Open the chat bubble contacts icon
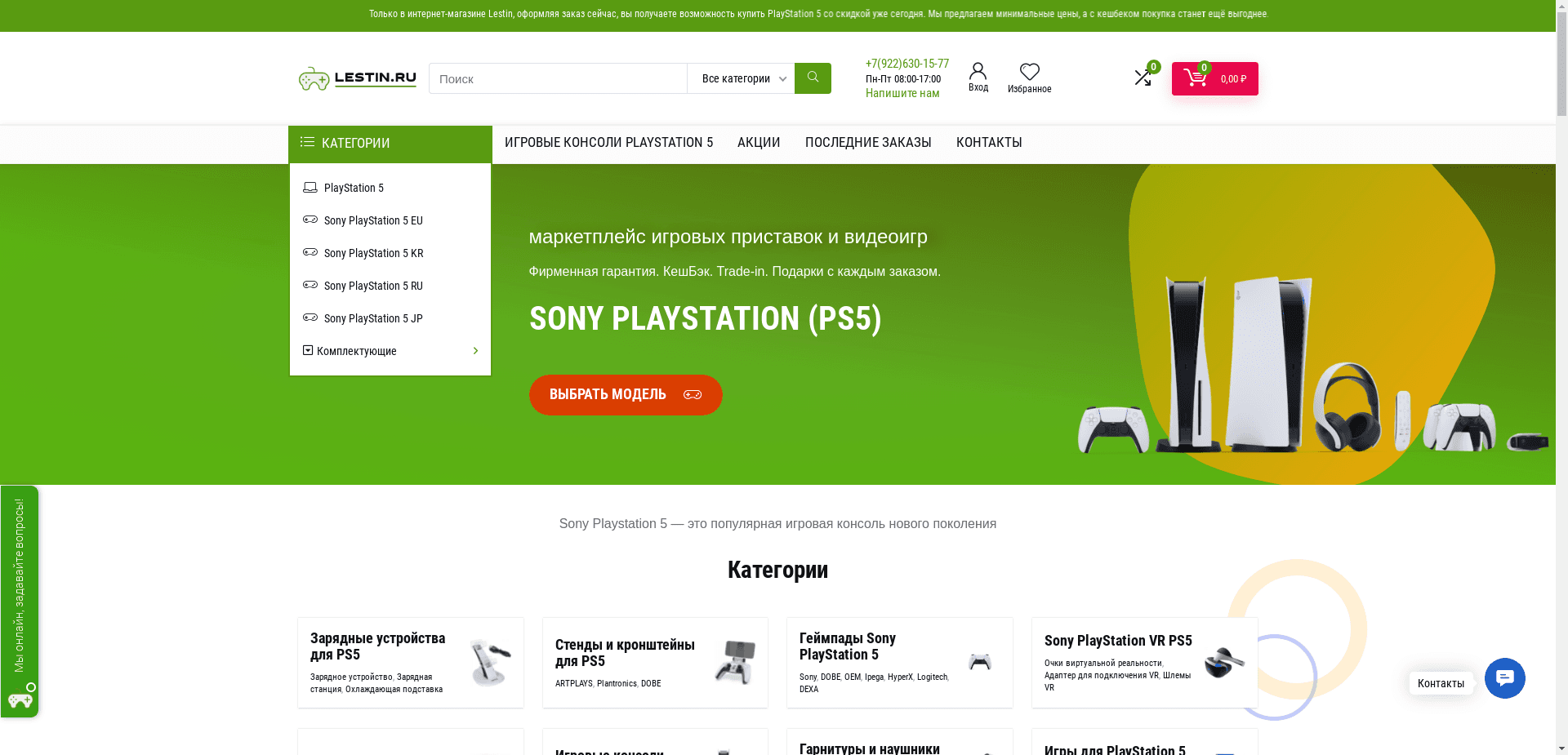Image resolution: width=1568 pixels, height=755 pixels. tap(1504, 678)
